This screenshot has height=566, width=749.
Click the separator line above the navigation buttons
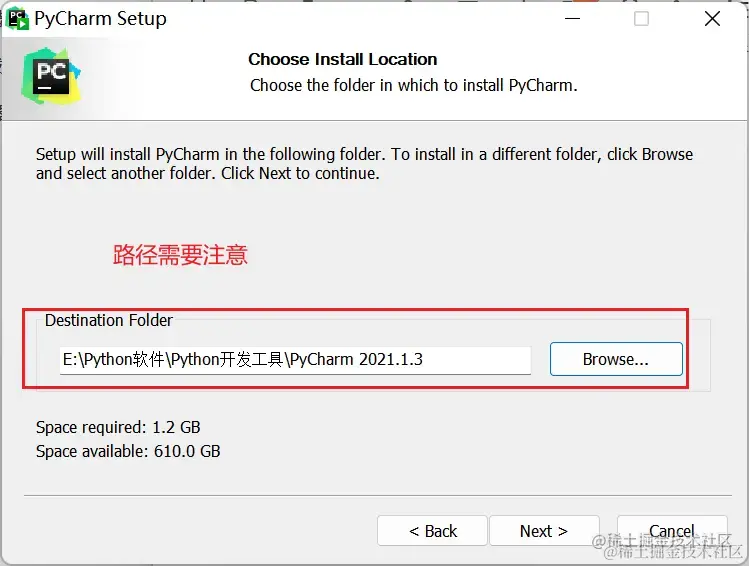[377, 495]
